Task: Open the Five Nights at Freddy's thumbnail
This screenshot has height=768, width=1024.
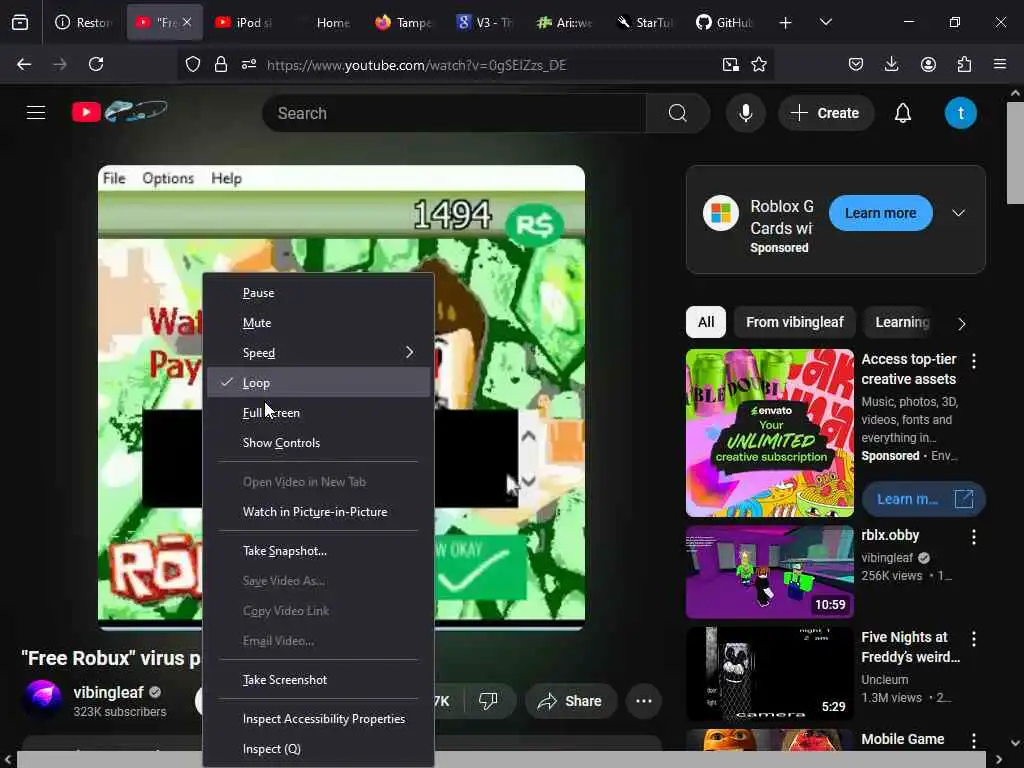Action: tap(770, 673)
